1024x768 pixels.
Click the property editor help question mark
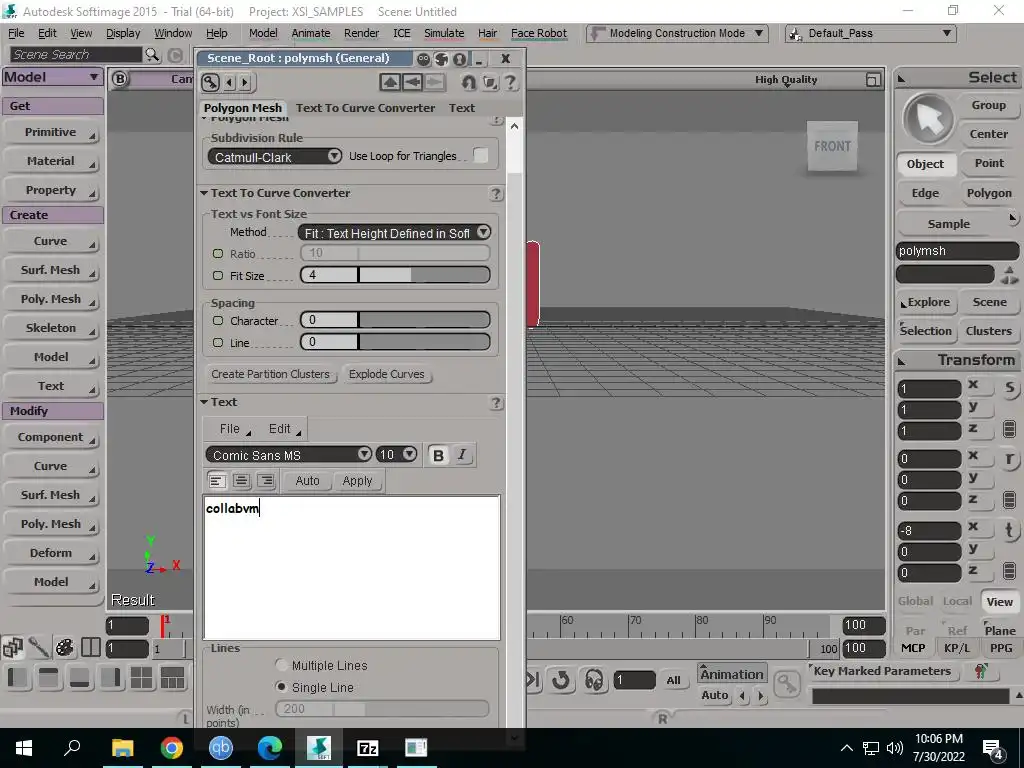point(511,82)
